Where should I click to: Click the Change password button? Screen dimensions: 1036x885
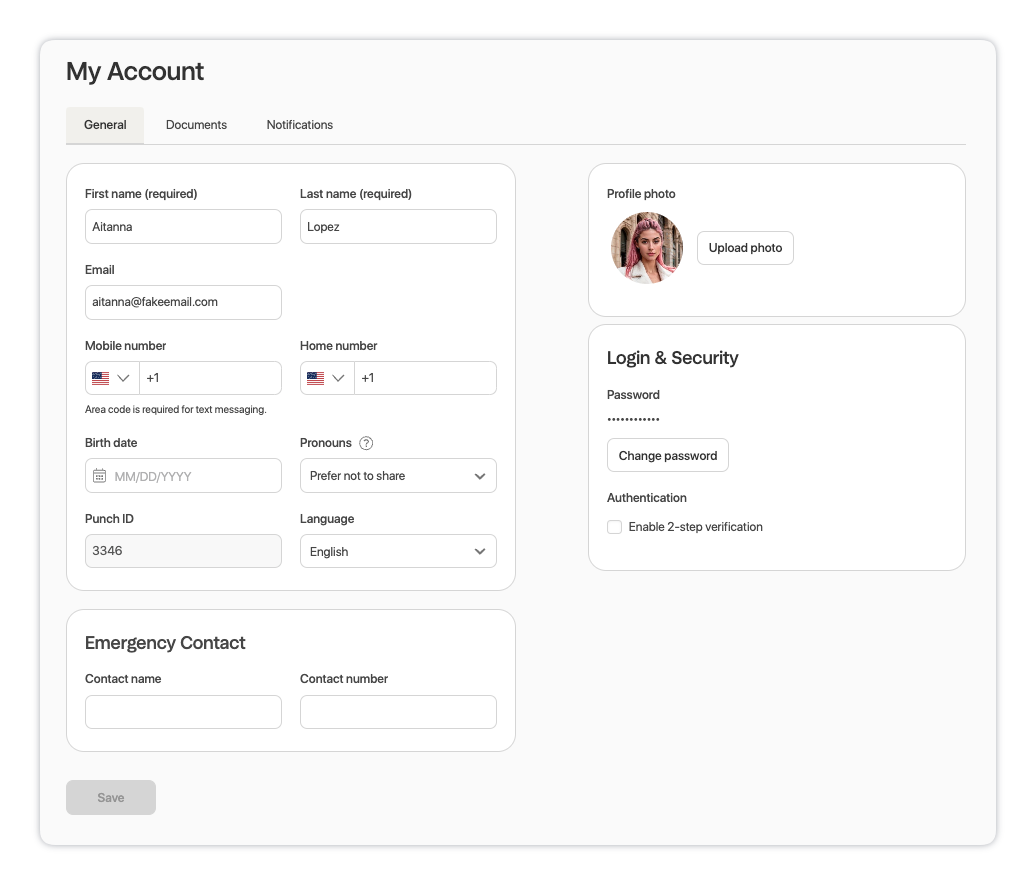tap(667, 455)
